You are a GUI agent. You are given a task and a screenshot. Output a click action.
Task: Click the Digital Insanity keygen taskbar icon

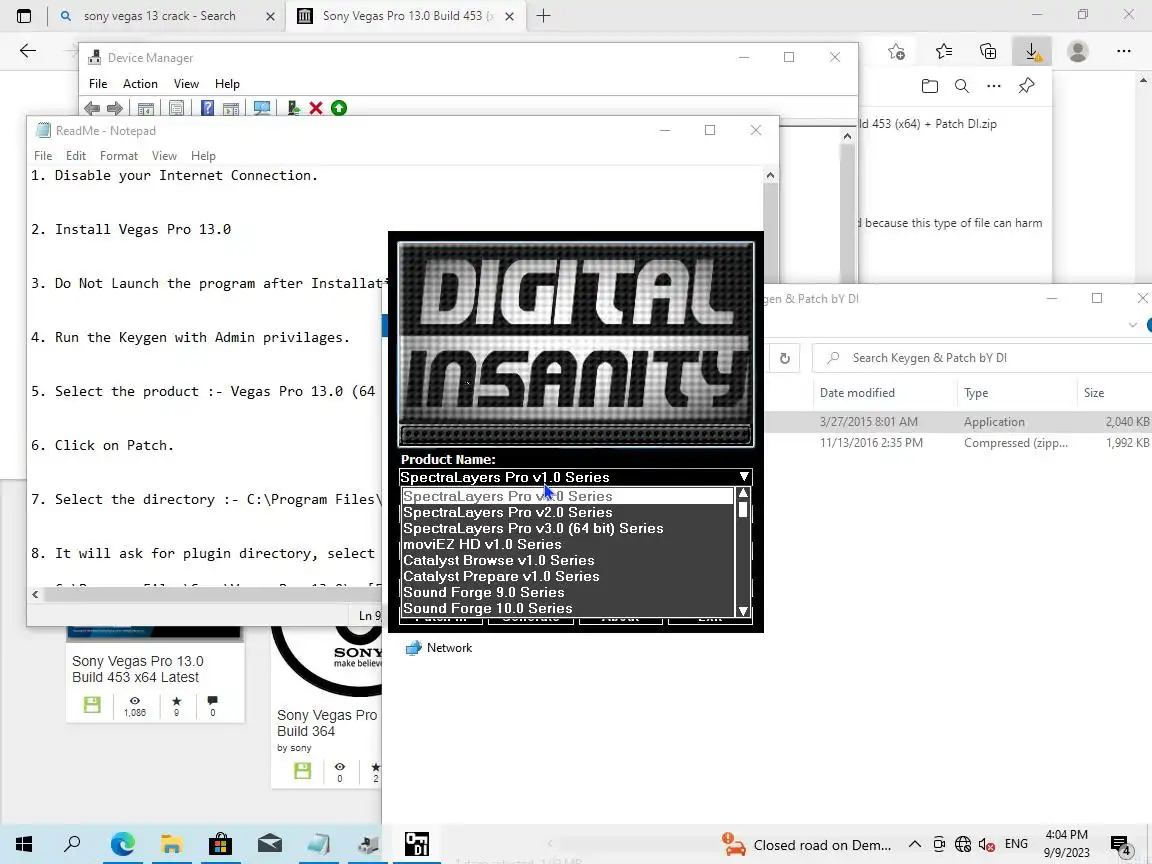point(417,844)
